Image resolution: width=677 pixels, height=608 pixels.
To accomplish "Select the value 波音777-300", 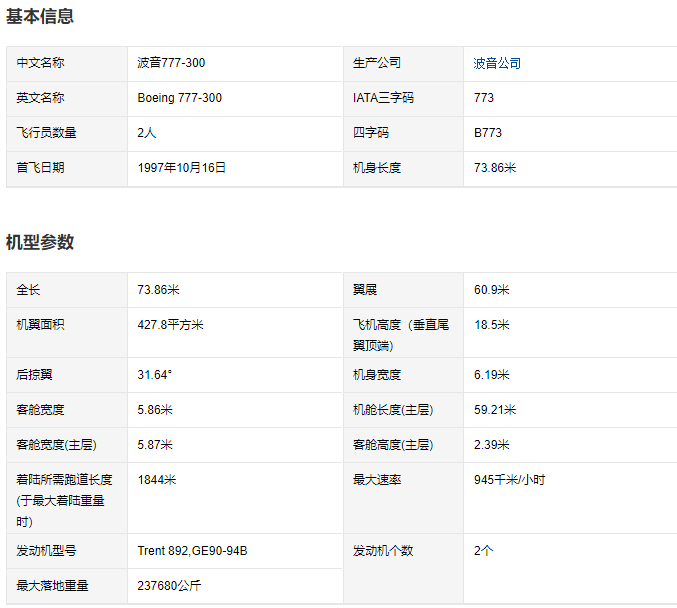I will point(171,63).
